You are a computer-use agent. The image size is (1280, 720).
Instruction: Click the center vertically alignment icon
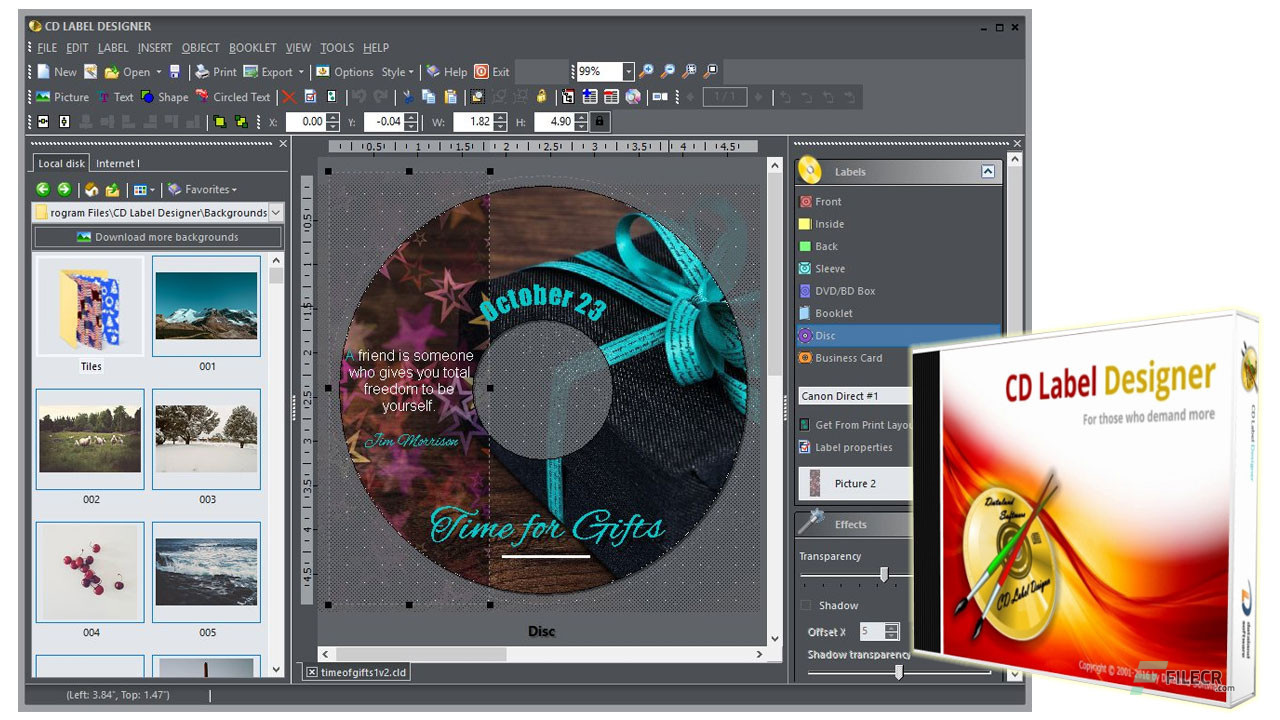[65, 121]
